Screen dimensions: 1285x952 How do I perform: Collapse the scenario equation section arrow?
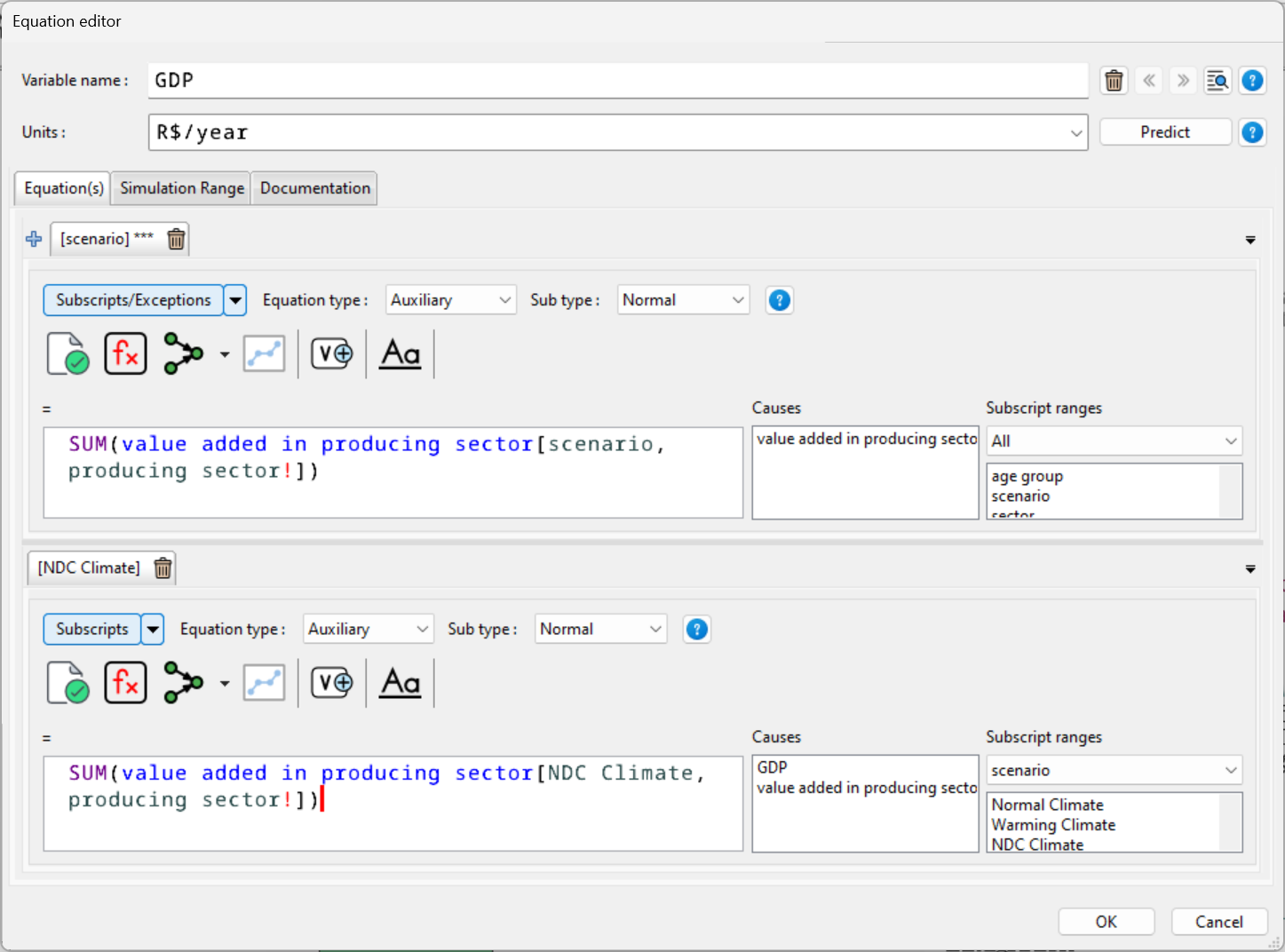1249,240
